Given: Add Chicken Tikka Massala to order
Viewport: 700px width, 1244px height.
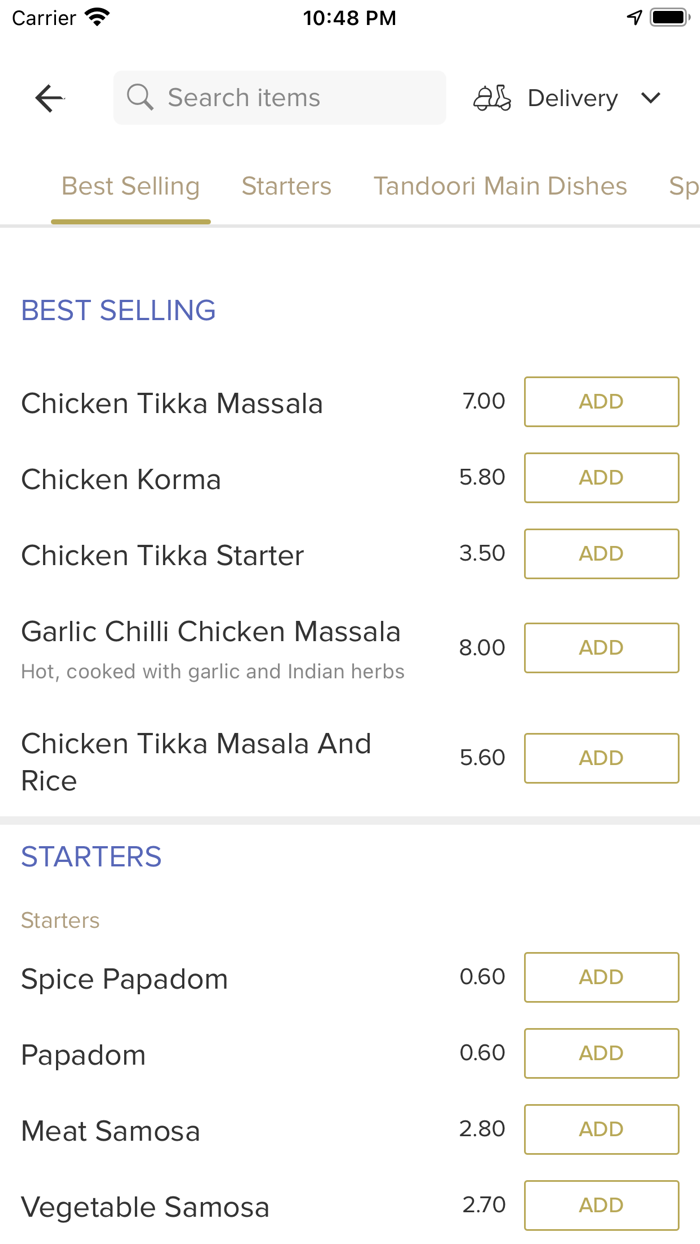Looking at the screenshot, I should pyautogui.click(x=601, y=401).
